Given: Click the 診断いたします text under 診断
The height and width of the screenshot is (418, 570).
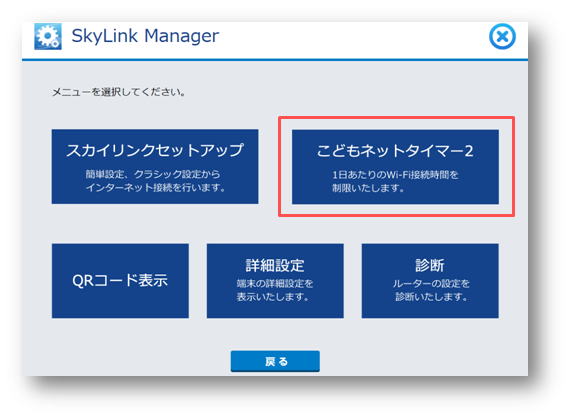Looking at the screenshot, I should [431, 297].
